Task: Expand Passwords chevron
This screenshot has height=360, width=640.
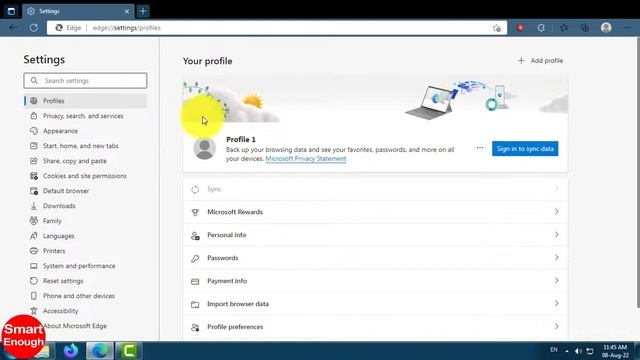Action: click(556, 258)
